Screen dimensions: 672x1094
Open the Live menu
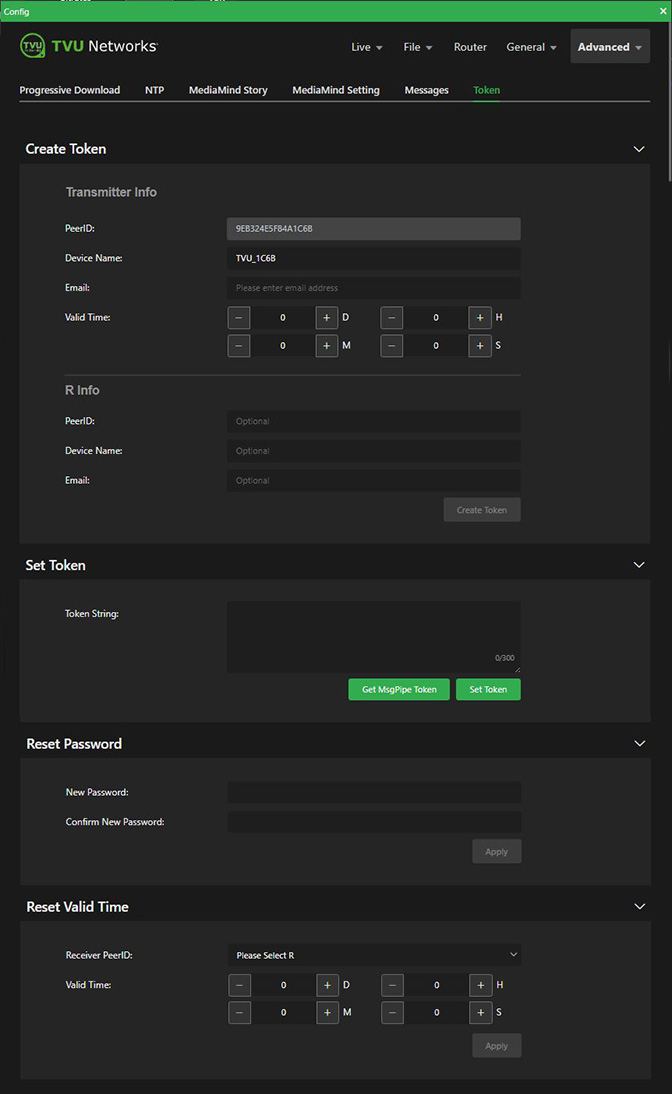click(366, 47)
